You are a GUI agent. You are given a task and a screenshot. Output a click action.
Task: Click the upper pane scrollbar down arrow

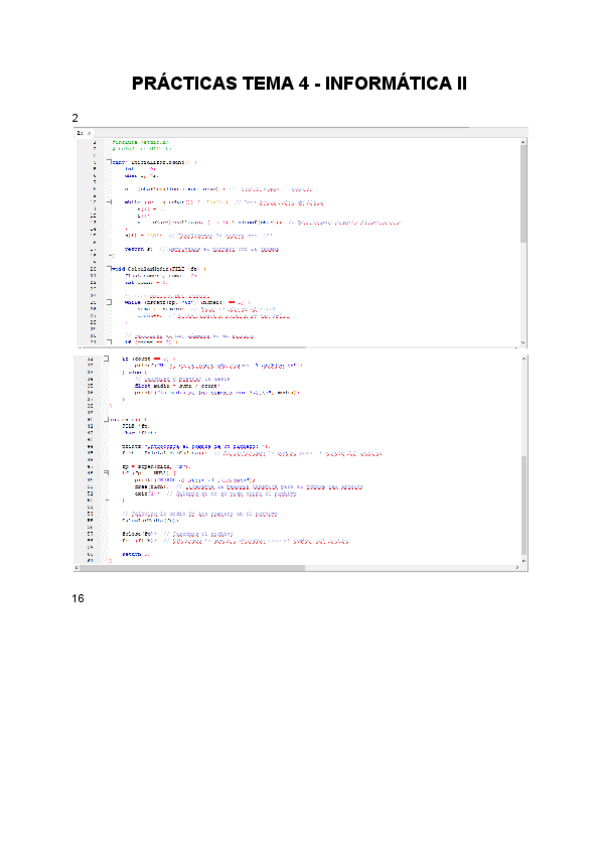point(523,342)
